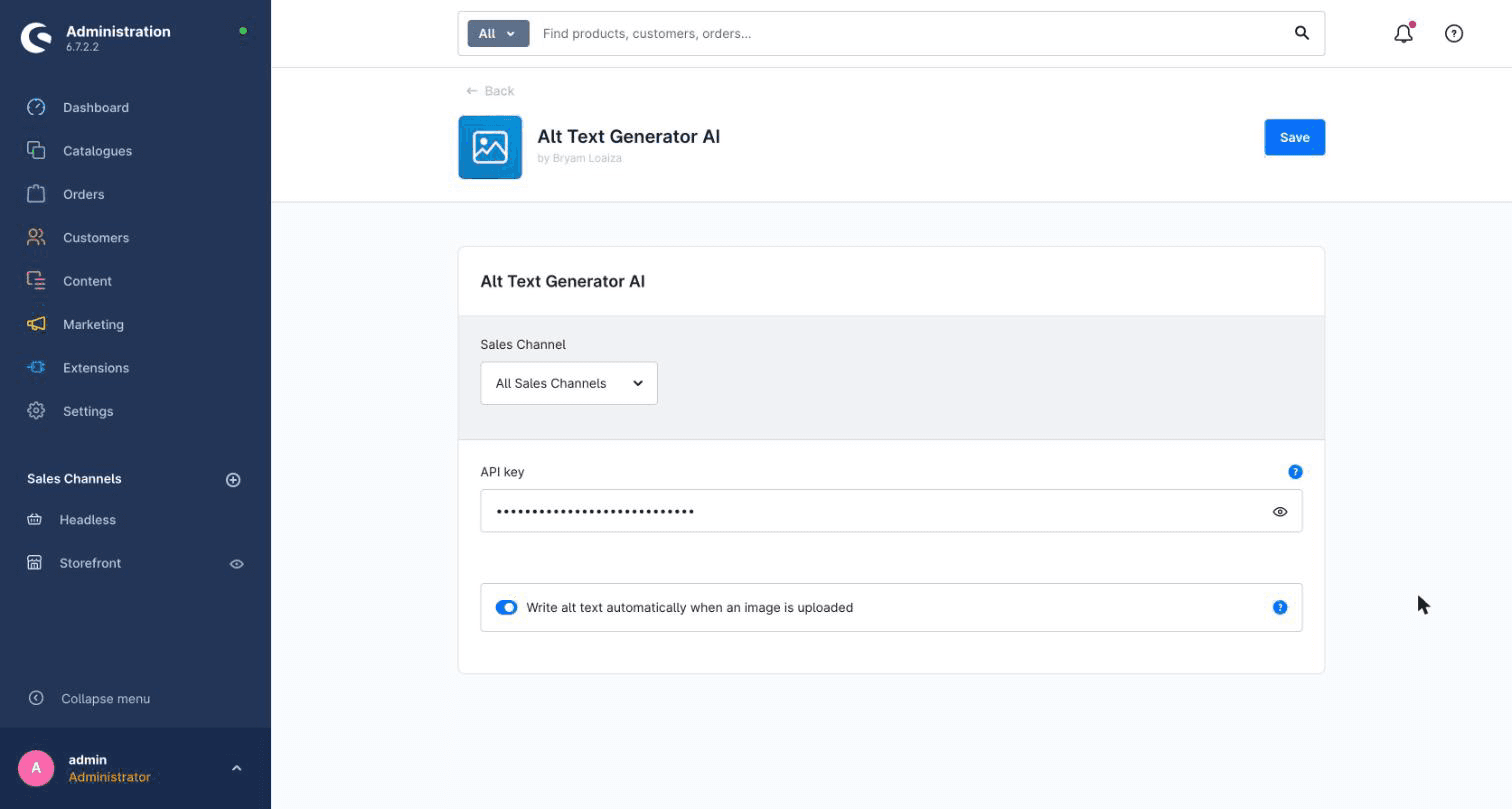Click the Storefront shop icon
1512x809 pixels.
coord(35,563)
